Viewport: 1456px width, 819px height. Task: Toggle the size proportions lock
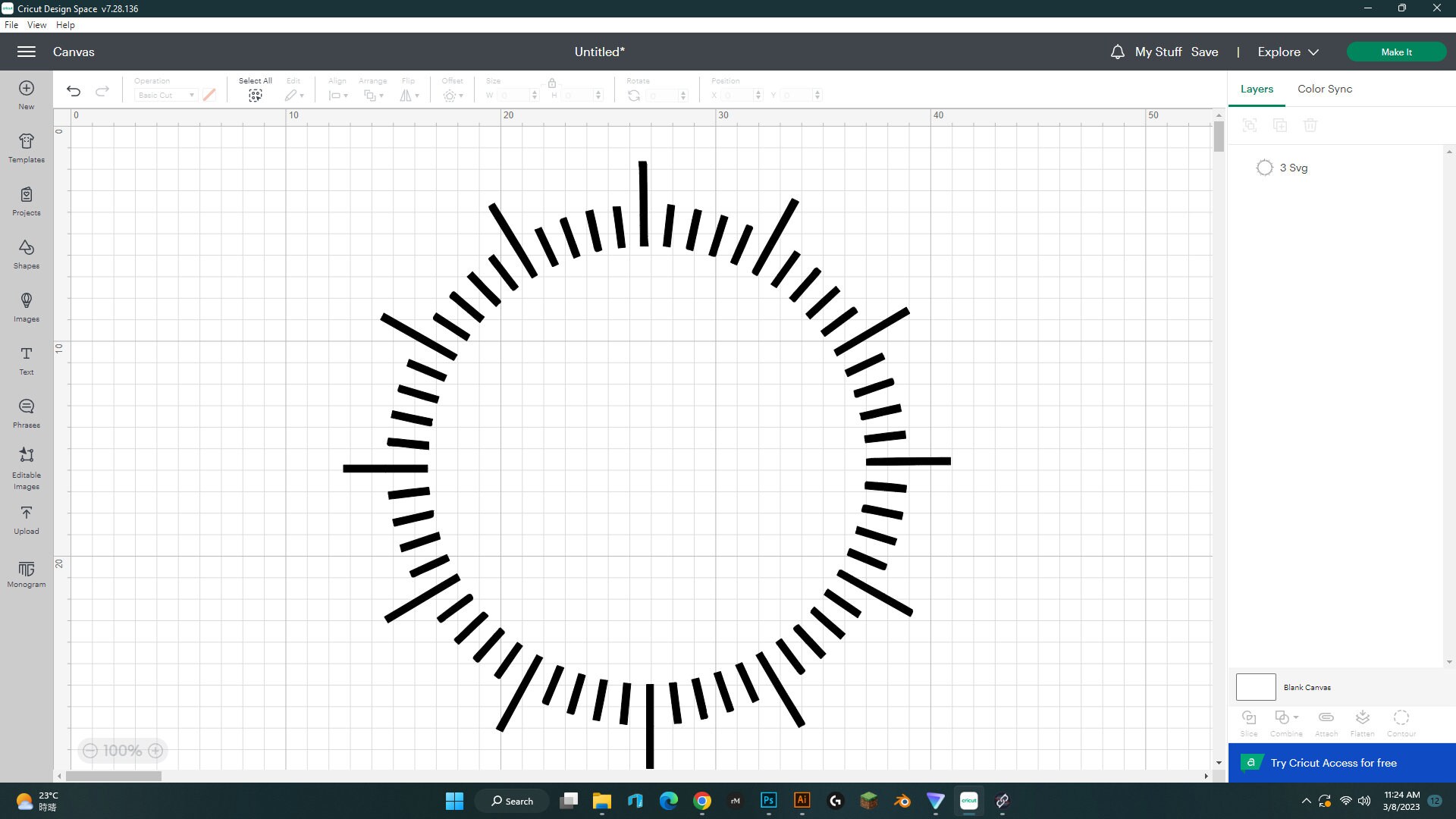point(552,83)
